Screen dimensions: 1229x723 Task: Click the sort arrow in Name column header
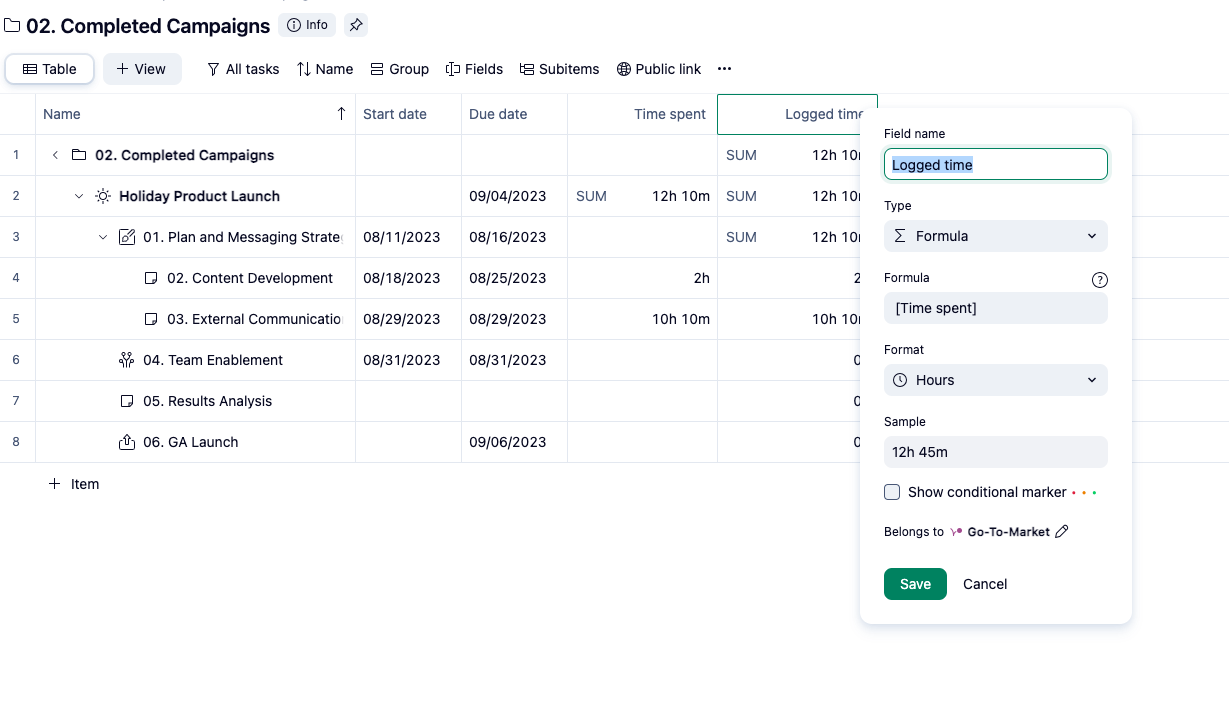[x=341, y=114]
